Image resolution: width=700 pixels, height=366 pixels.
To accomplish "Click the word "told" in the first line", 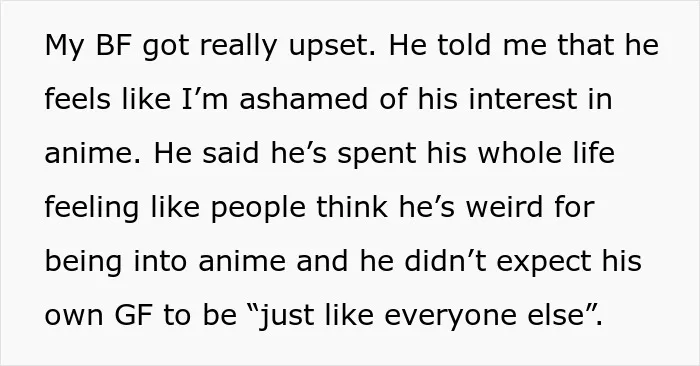I will 464,45.
